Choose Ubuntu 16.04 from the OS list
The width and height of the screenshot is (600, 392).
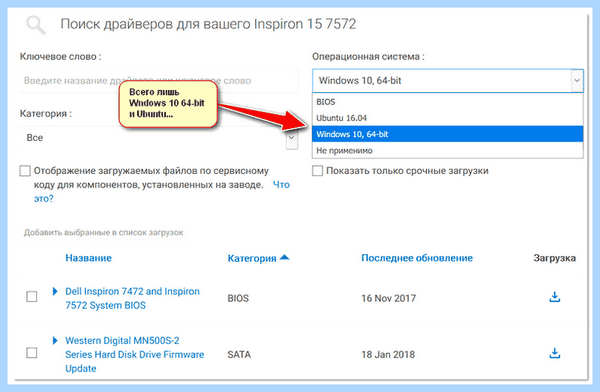click(x=448, y=118)
